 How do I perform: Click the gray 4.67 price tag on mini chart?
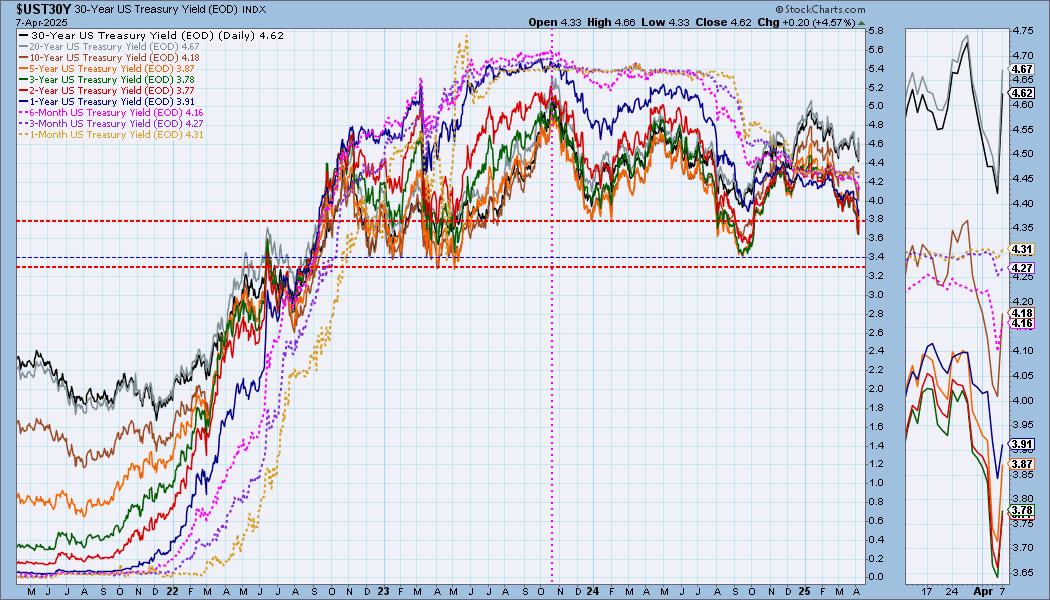(x=1023, y=70)
